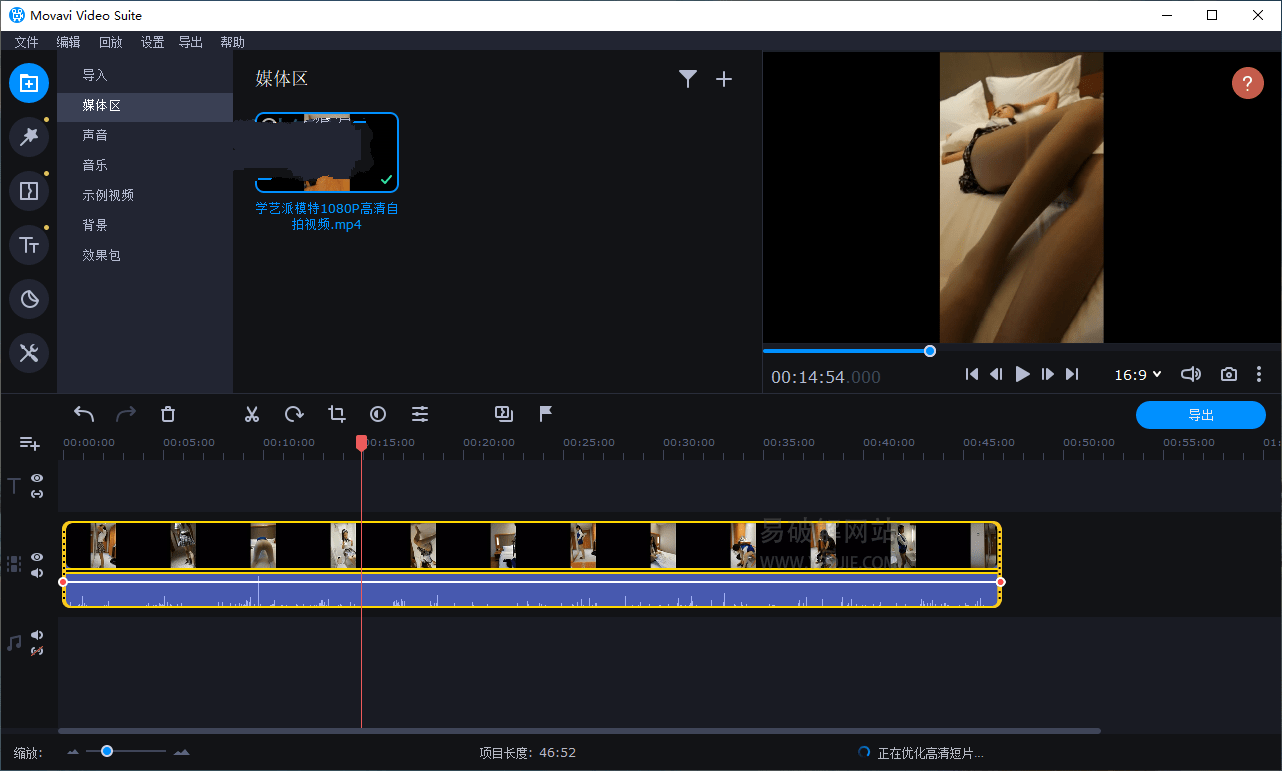
Task: Toggle visibility of the title track
Action: (x=37, y=478)
